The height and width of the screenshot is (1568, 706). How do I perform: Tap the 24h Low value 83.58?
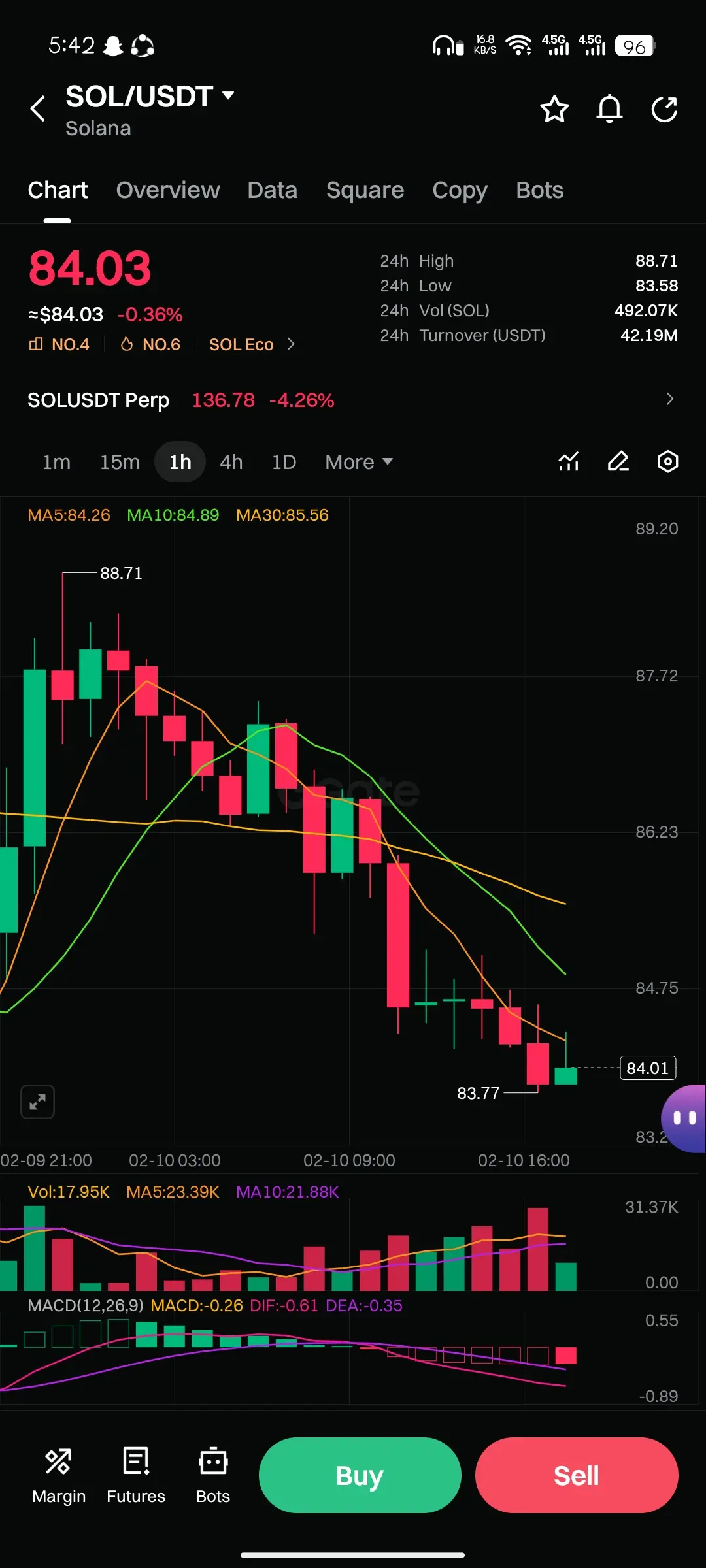656,286
